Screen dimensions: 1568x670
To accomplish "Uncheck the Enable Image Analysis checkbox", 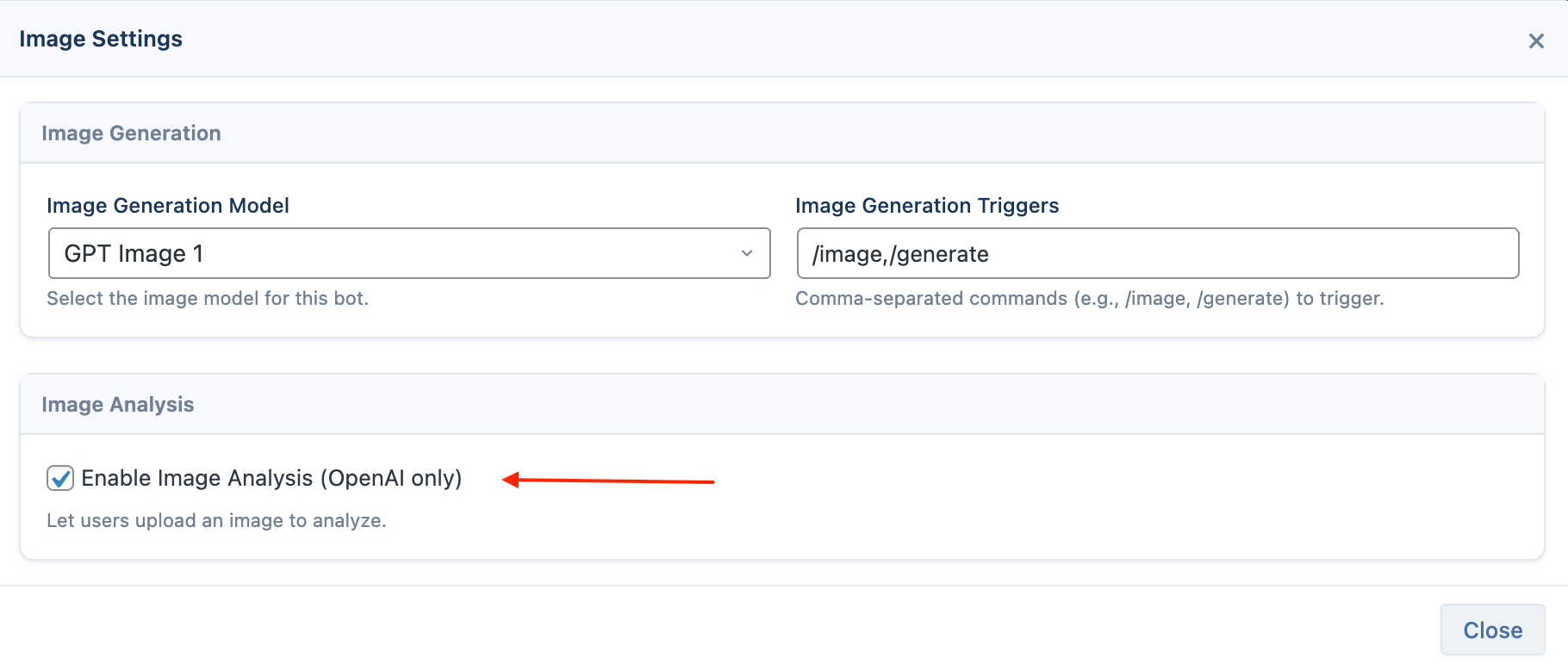I will click(60, 478).
